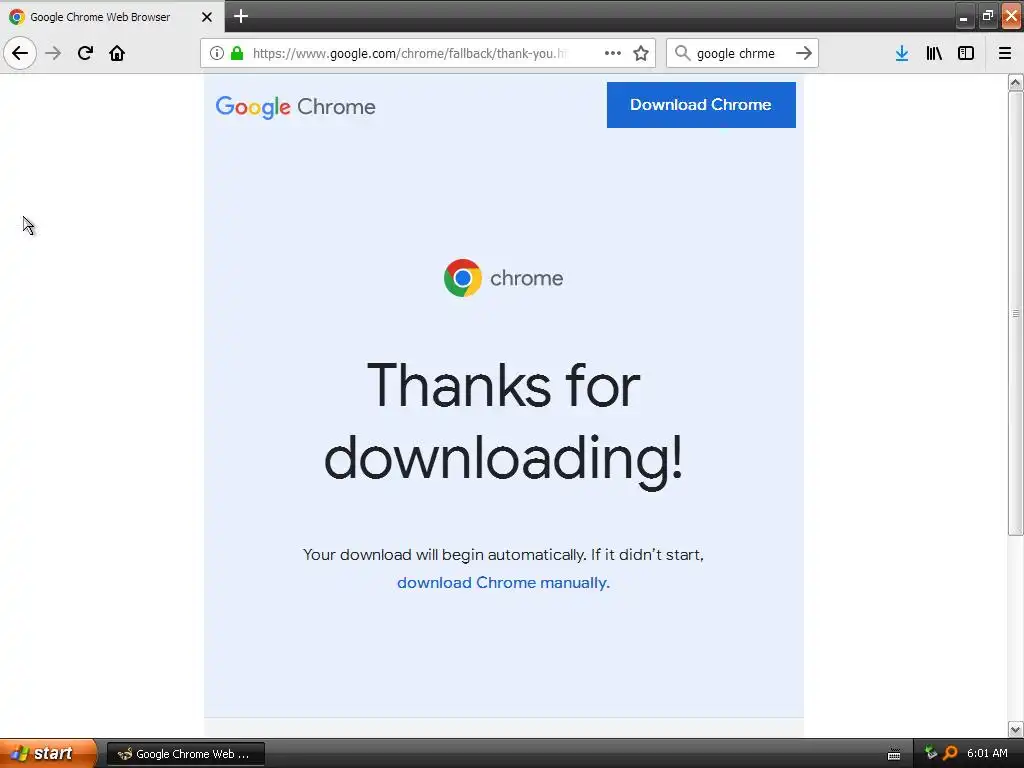
Task: Toggle the sidebar view
Action: pos(966,53)
